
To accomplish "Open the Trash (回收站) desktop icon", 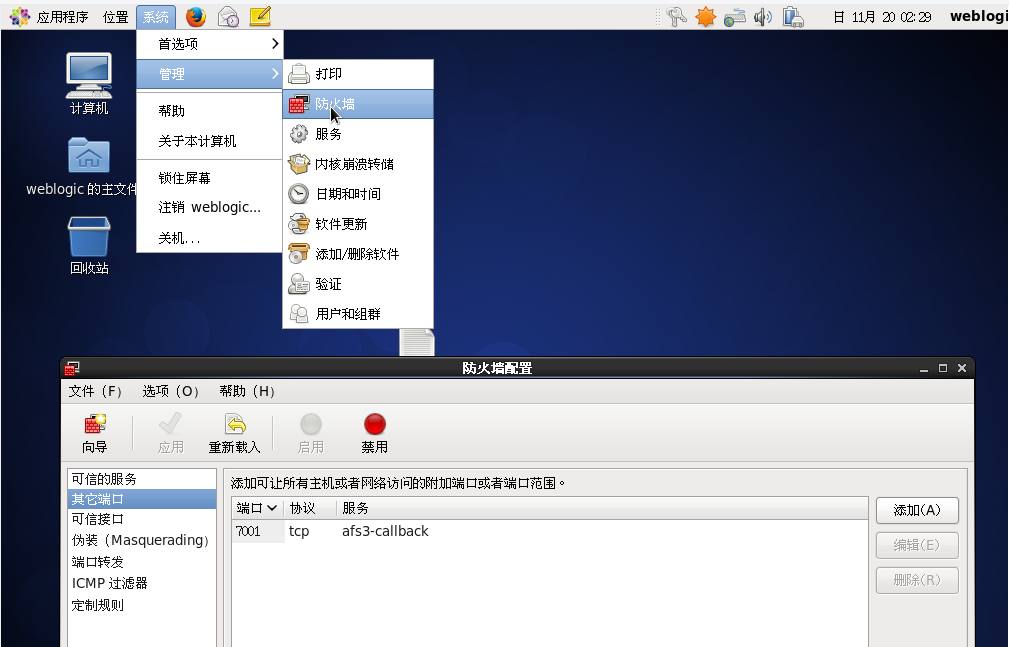I will [89, 244].
